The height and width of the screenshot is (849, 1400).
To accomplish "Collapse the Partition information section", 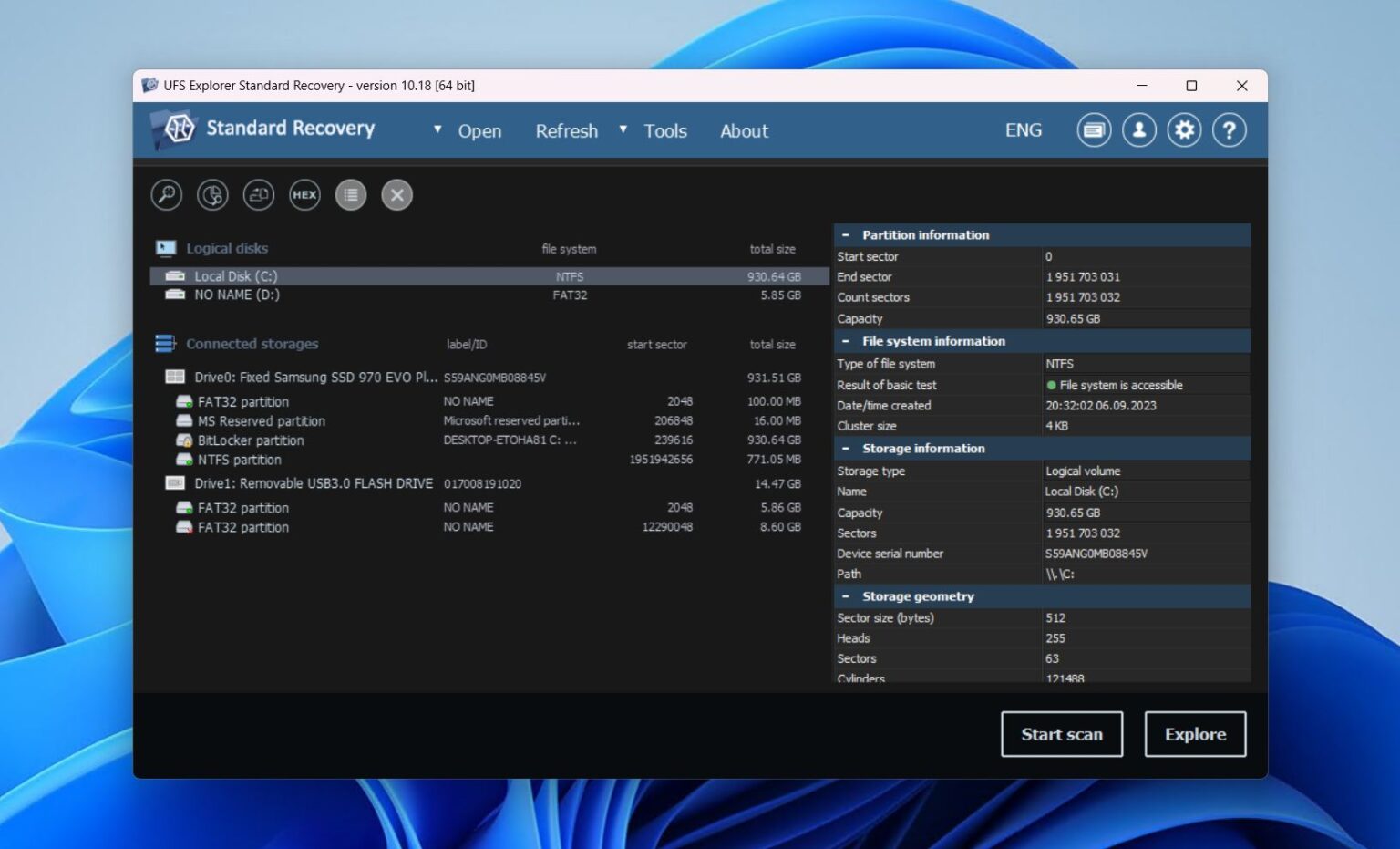I will pos(845,235).
